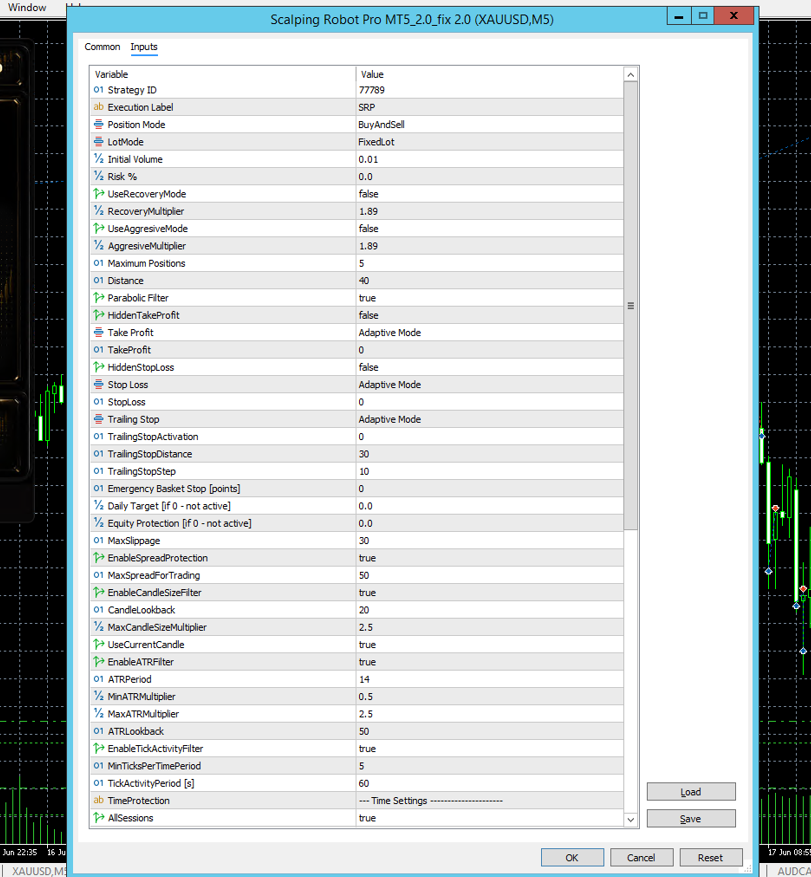Click the Distance integer type icon
Image resolution: width=811 pixels, height=877 pixels.
98,280
